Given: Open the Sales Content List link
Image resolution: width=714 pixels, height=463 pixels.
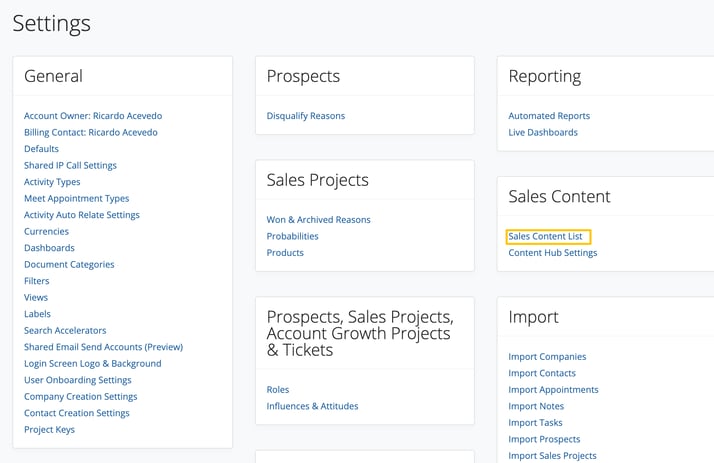Looking at the screenshot, I should click(x=545, y=236).
